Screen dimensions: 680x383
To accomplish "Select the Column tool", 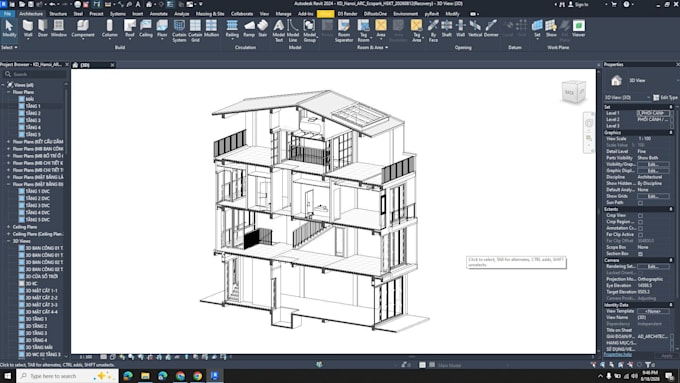I will pos(110,29).
